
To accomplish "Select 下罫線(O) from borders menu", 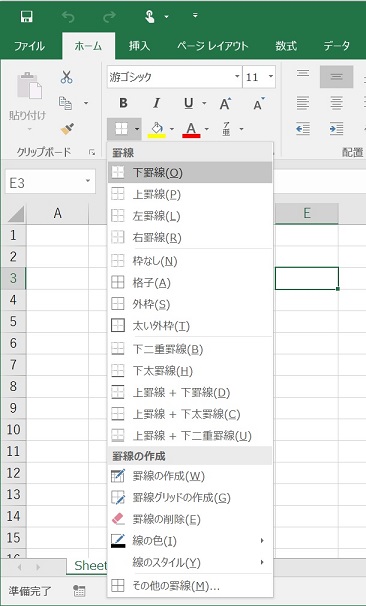I will pos(190,172).
